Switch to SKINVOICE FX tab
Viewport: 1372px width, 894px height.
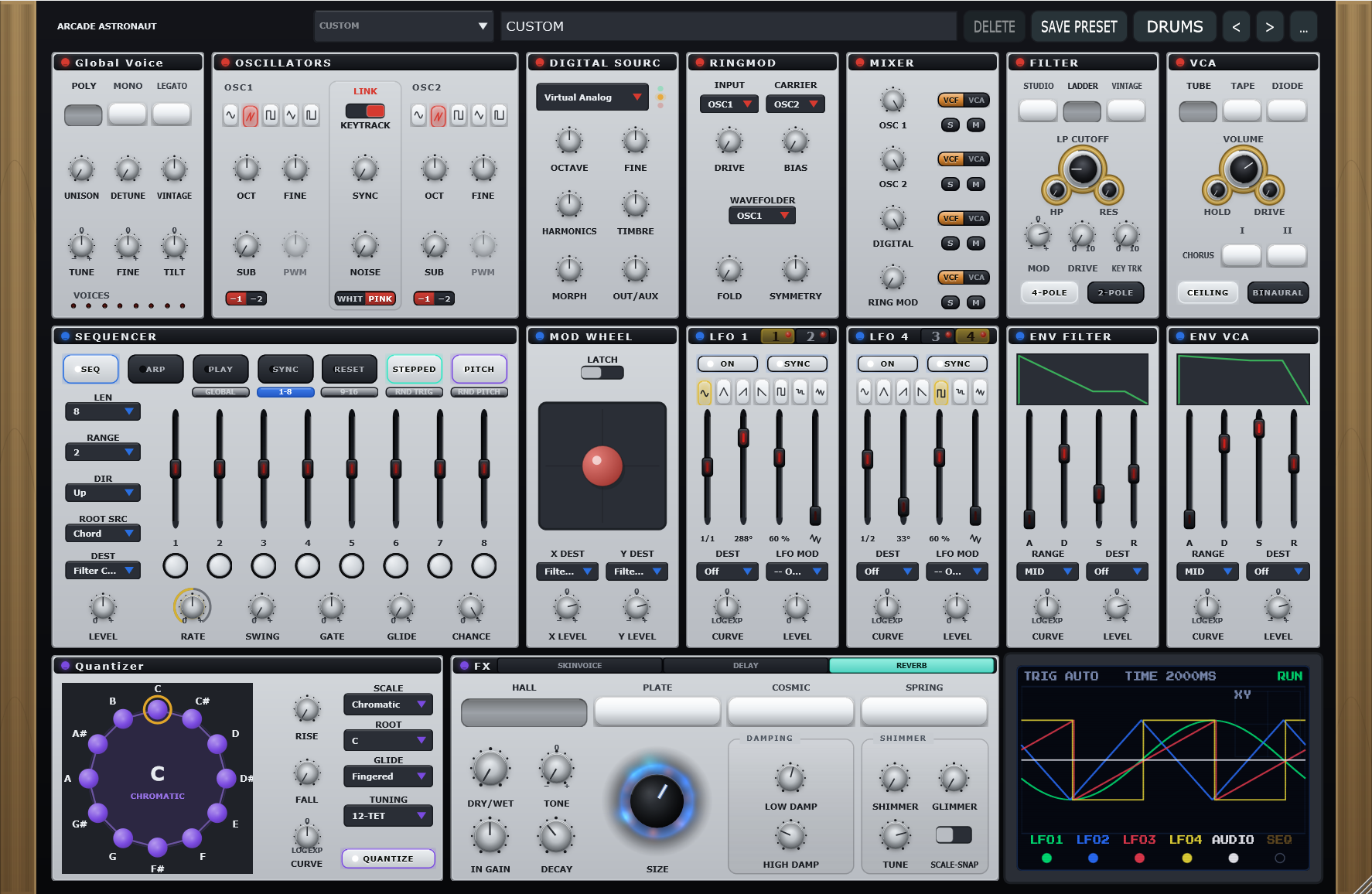pyautogui.click(x=580, y=665)
